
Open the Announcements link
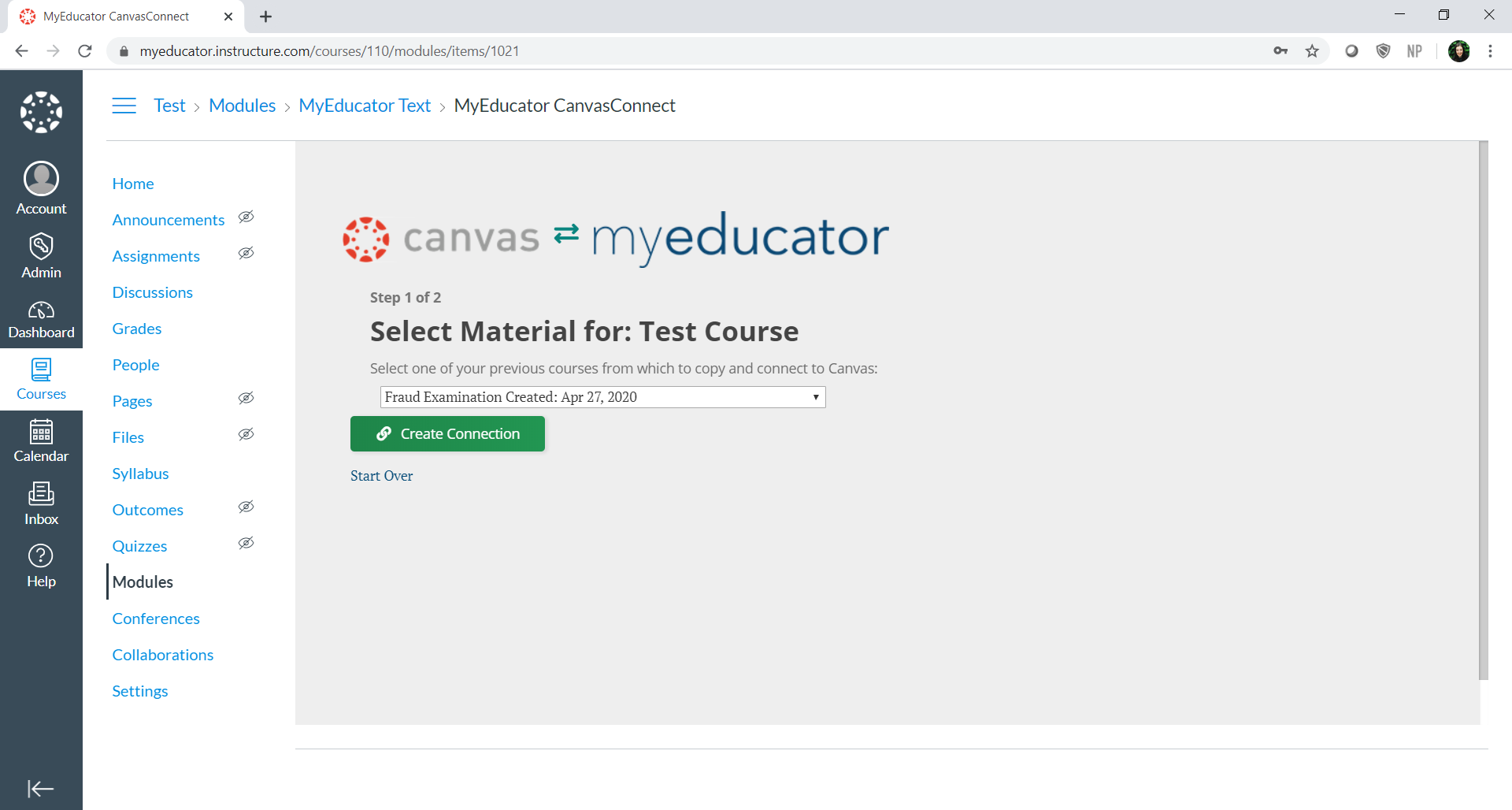pos(169,220)
